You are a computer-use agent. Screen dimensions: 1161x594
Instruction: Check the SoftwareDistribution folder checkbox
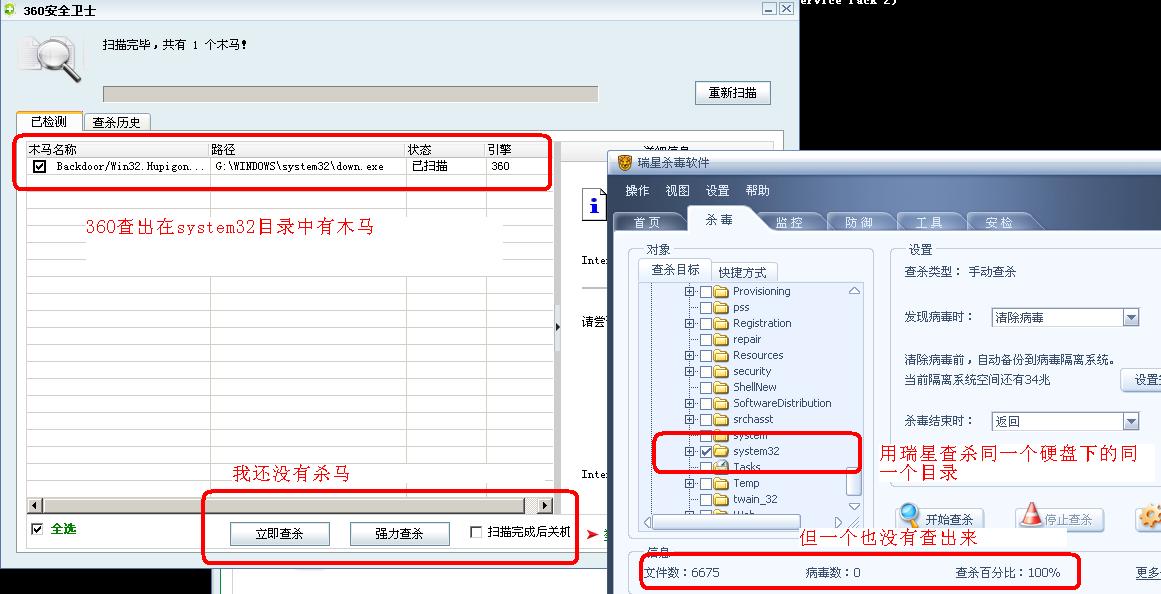coord(706,404)
